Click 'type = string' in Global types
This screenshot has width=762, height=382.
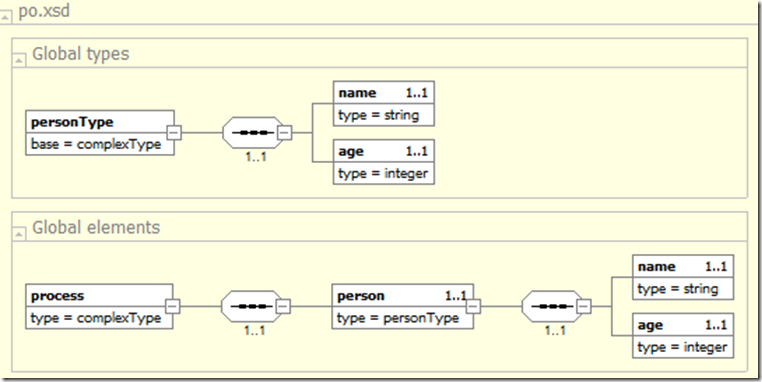click(x=379, y=115)
